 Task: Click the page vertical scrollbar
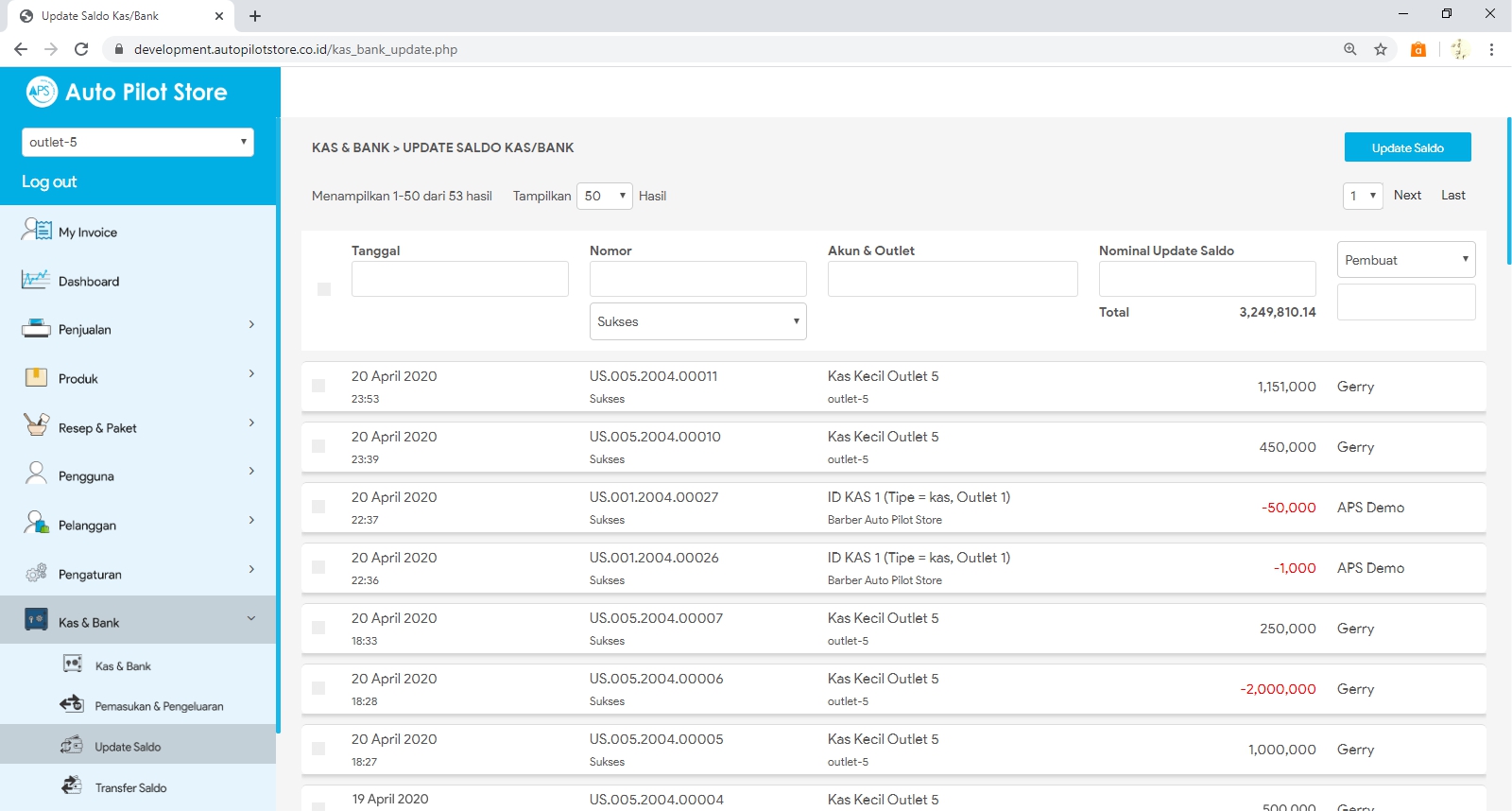[1508, 189]
